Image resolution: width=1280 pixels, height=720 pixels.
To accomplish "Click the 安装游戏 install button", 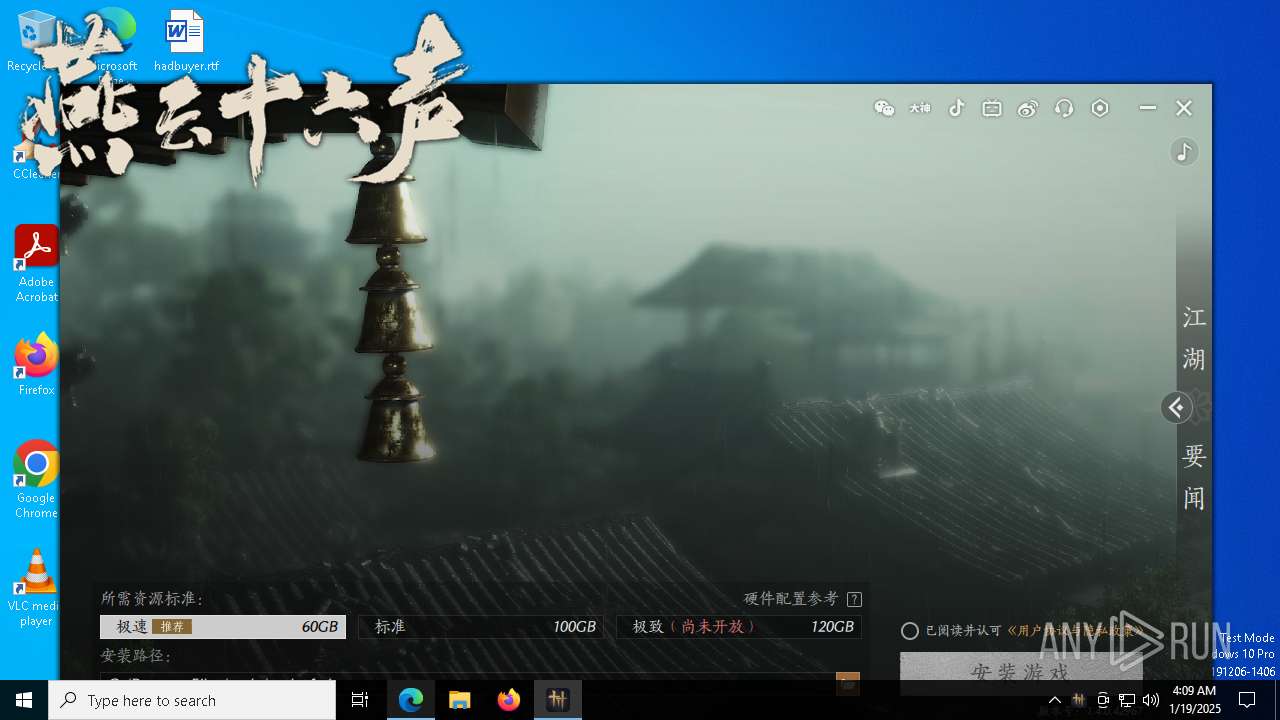I will [x=1020, y=671].
